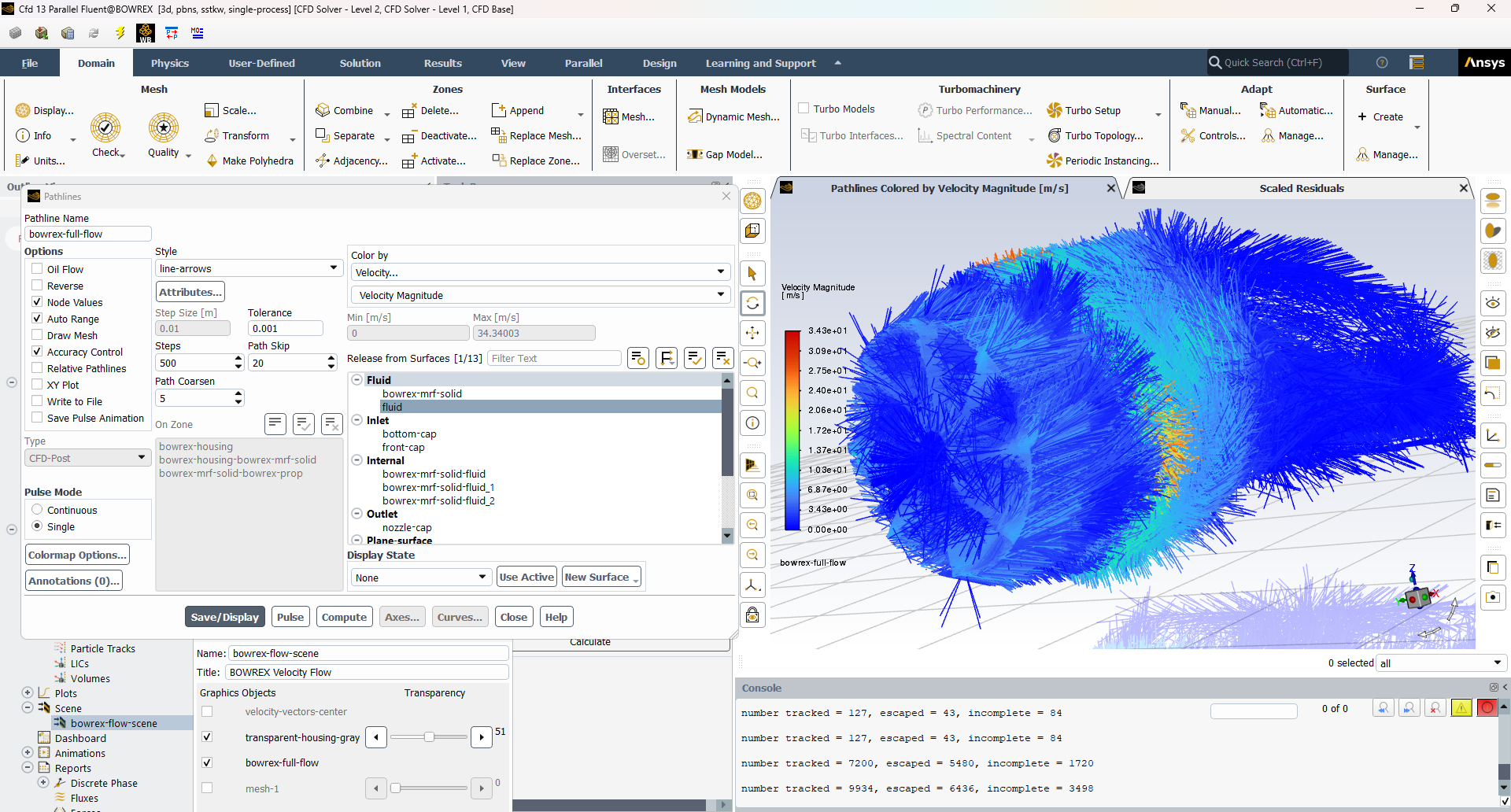The width and height of the screenshot is (1511, 812).
Task: Open the Dynamic Mesh settings
Action: coord(733,116)
